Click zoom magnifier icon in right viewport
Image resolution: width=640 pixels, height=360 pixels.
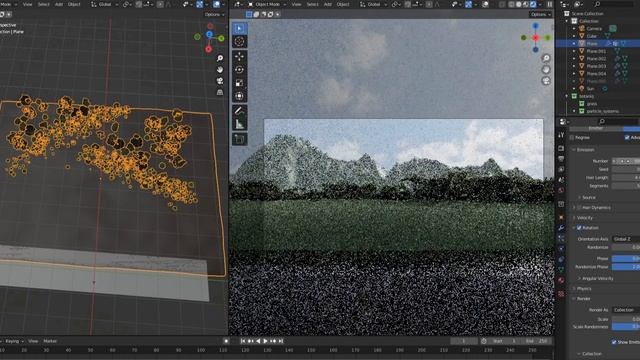[x=546, y=58]
